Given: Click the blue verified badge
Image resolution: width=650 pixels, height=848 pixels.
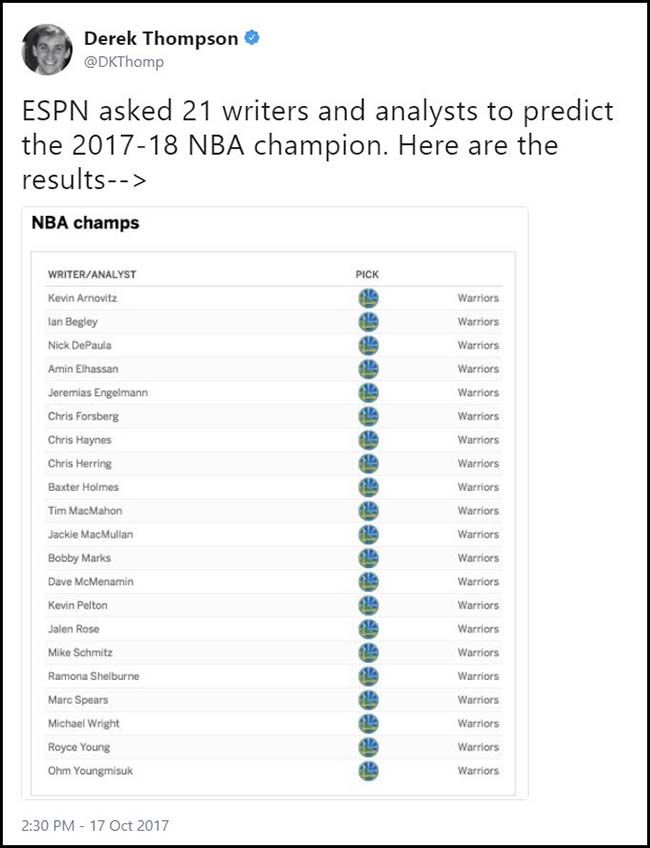Looking at the screenshot, I should point(255,39).
